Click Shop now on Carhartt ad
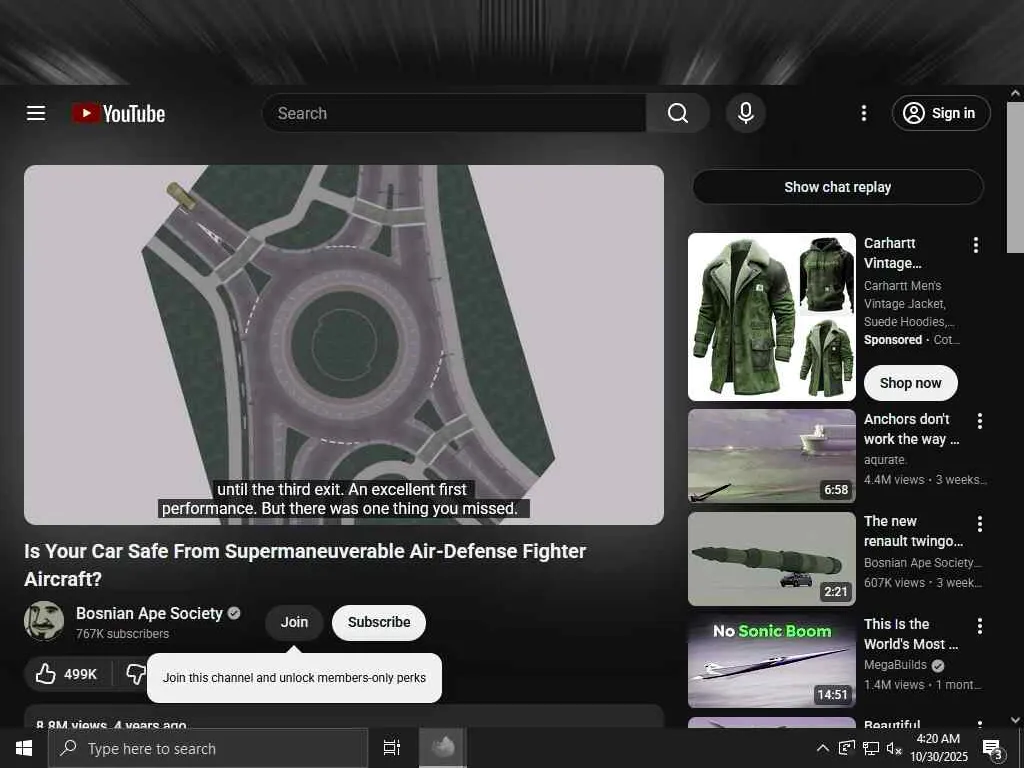The height and width of the screenshot is (768, 1024). click(910, 383)
